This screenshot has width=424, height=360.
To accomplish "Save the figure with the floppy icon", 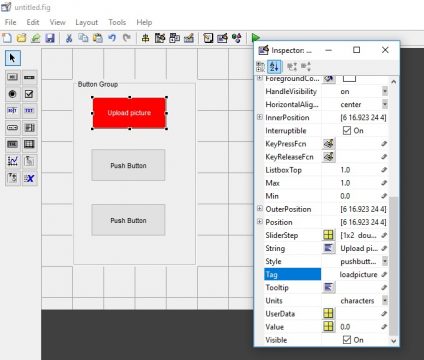I will [x=50, y=38].
